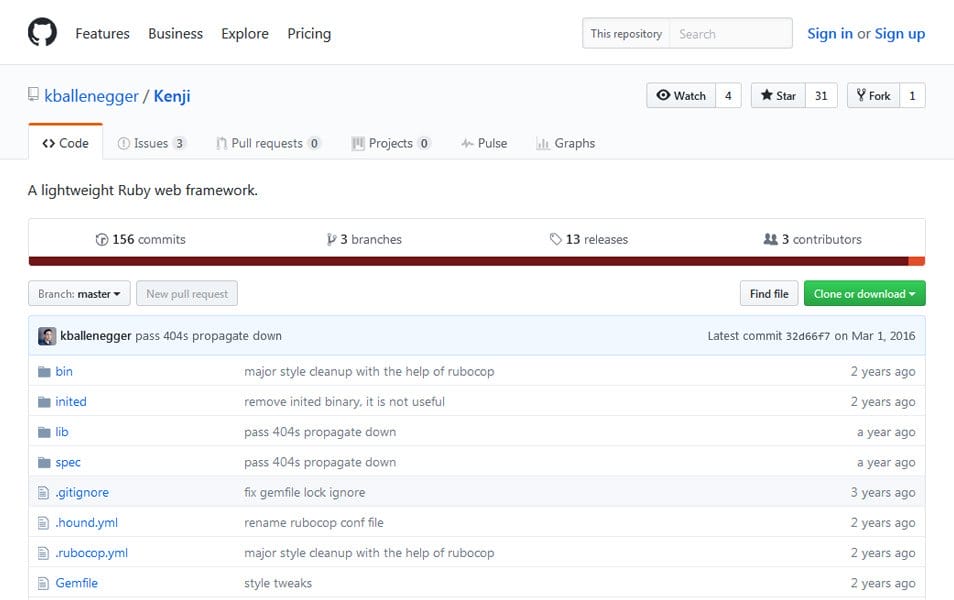Viewport: 954px width, 600px height.
Task: Click kballenegger's avatar in the commit bar
Action: tap(47, 336)
